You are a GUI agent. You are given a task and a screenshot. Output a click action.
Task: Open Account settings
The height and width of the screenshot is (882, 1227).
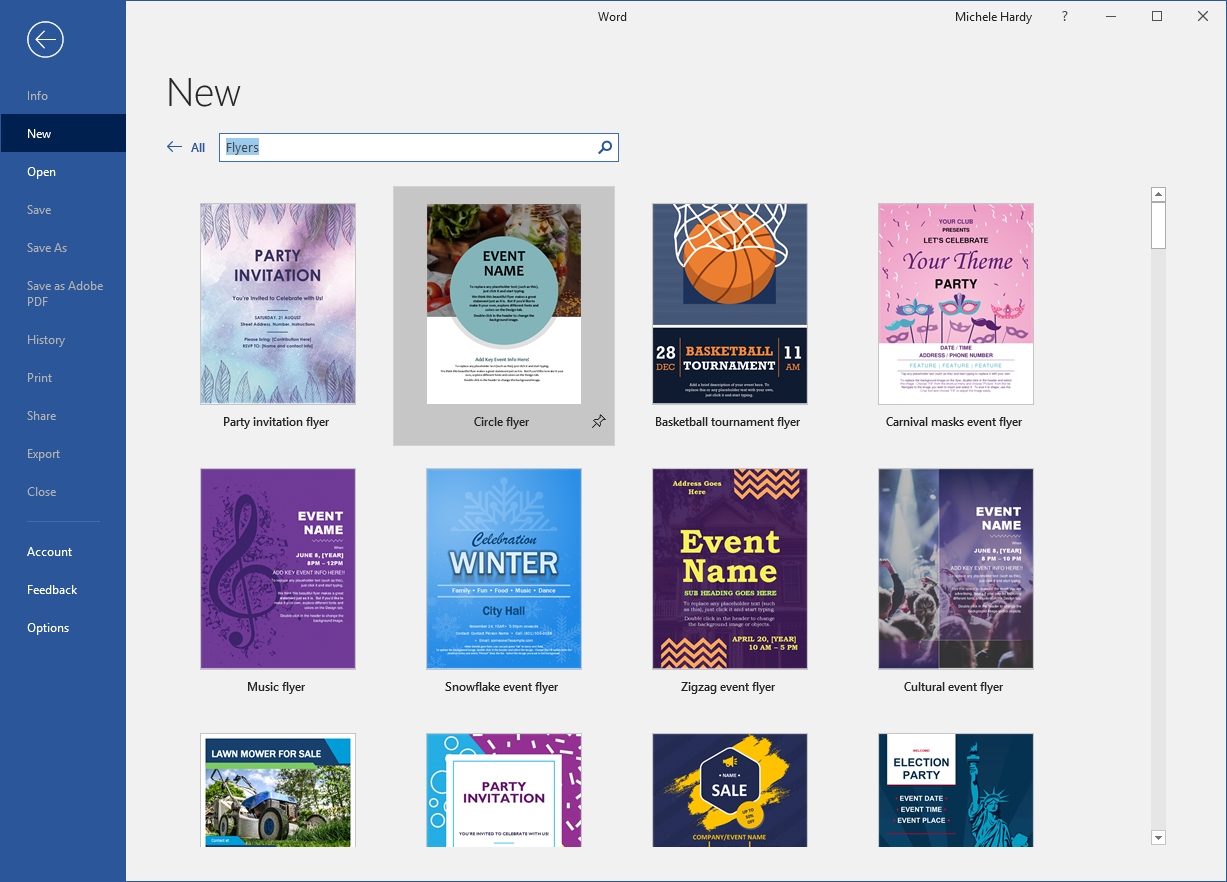point(49,551)
